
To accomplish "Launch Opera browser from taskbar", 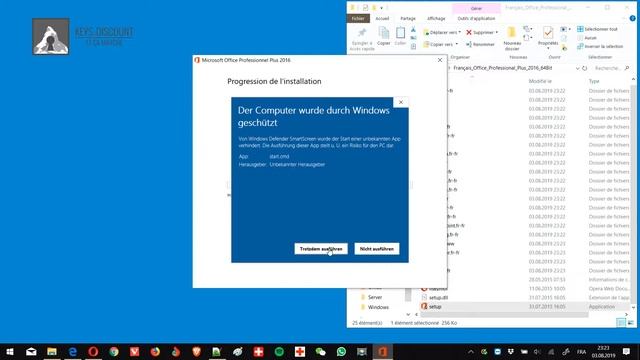I will point(93,351).
